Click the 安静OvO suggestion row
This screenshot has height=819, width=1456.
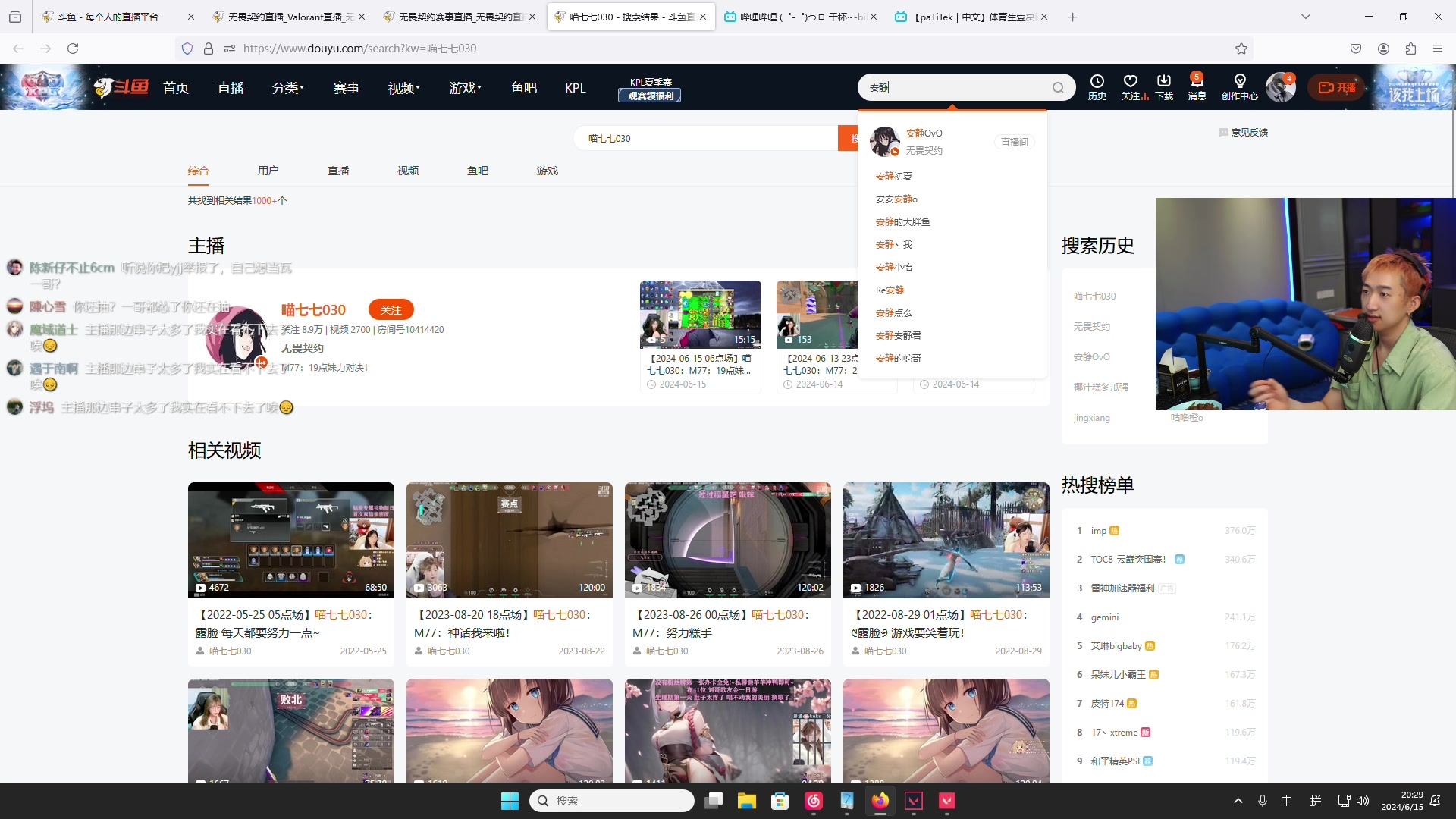[x=952, y=142]
